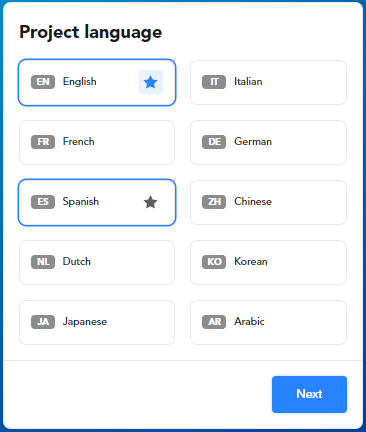Click the Project language heading
The width and height of the screenshot is (366, 432).
(x=91, y=33)
